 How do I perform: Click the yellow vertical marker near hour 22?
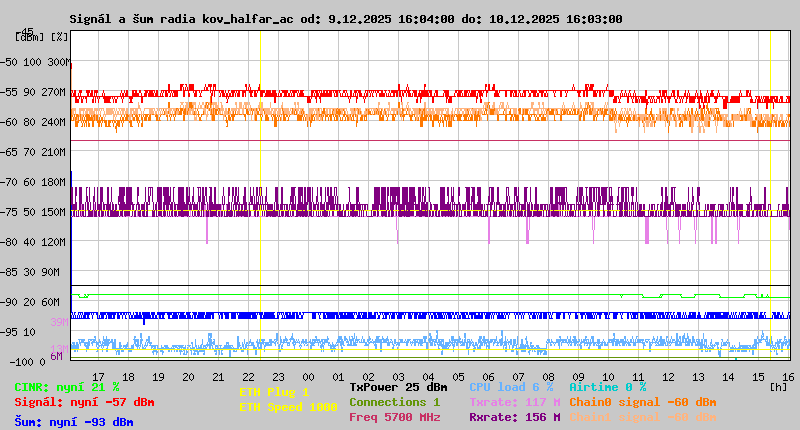260,200
